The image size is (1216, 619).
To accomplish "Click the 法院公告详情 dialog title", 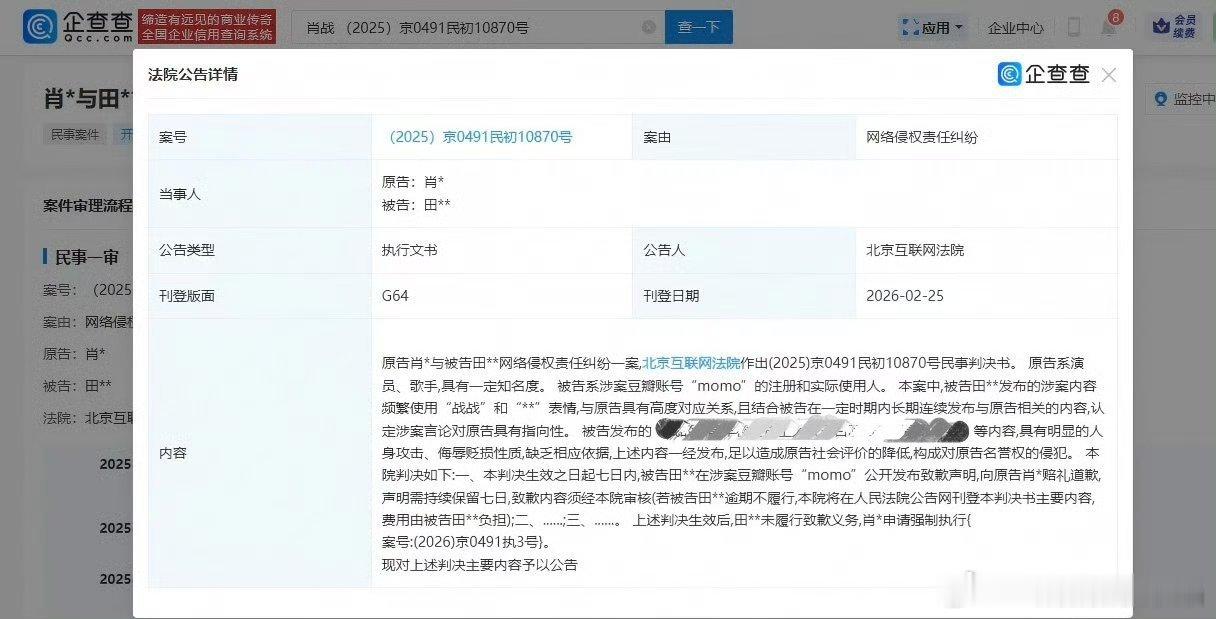I will [x=193, y=74].
